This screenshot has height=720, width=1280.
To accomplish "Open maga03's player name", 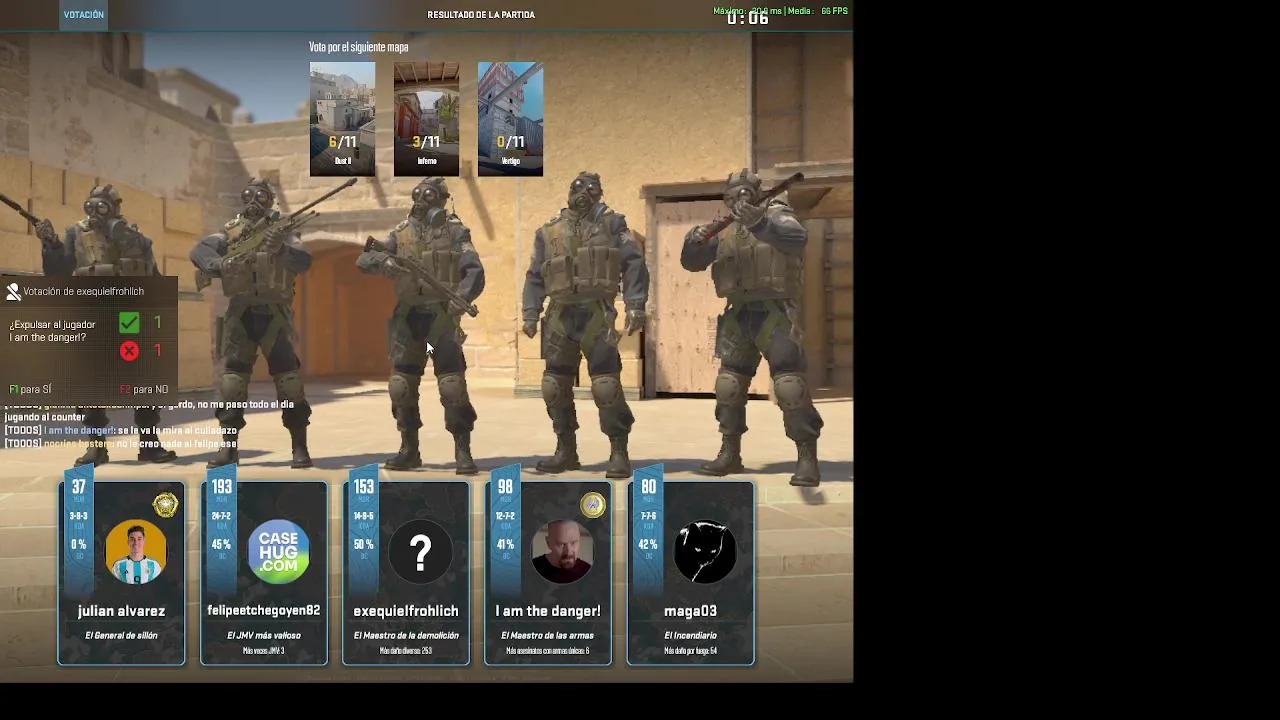I will [x=690, y=611].
